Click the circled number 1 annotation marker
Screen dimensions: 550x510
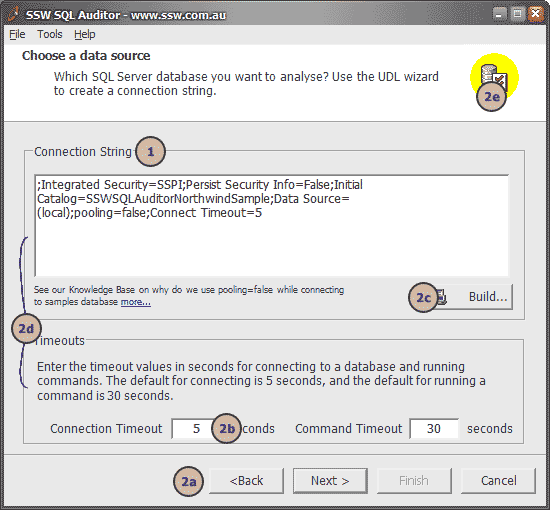tap(150, 152)
